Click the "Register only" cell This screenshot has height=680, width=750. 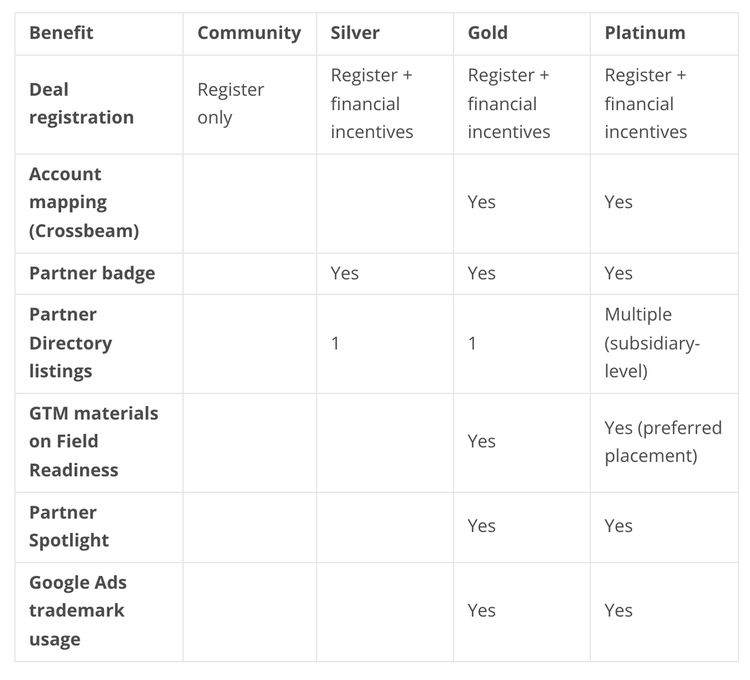(231, 104)
